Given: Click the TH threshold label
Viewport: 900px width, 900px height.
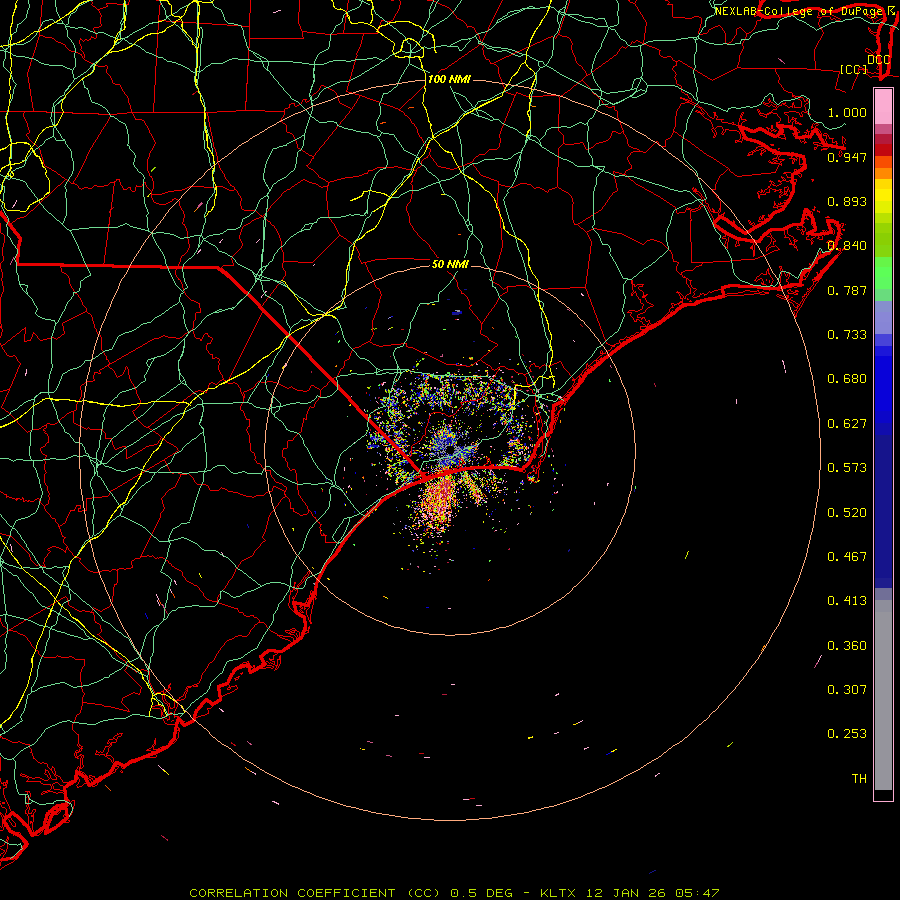Looking at the screenshot, I should [x=859, y=778].
